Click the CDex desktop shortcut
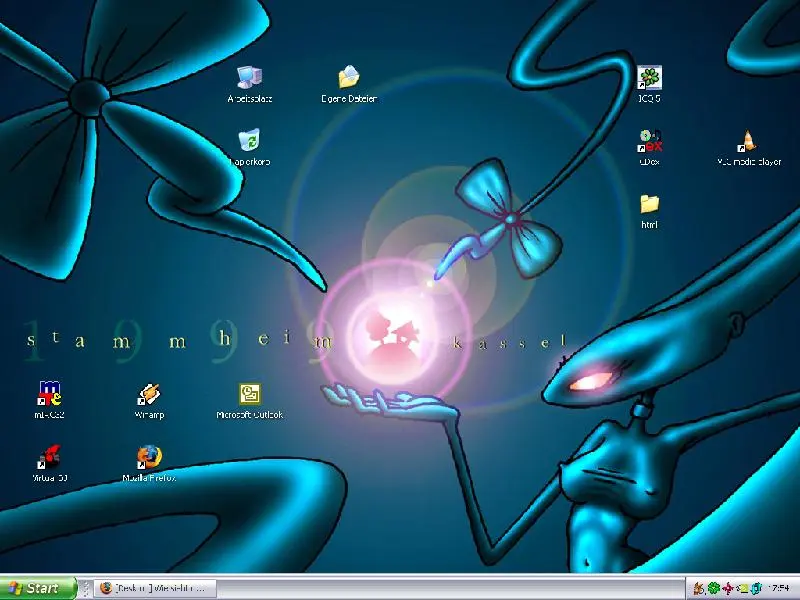Viewport: 800px width, 600px height. click(650, 142)
